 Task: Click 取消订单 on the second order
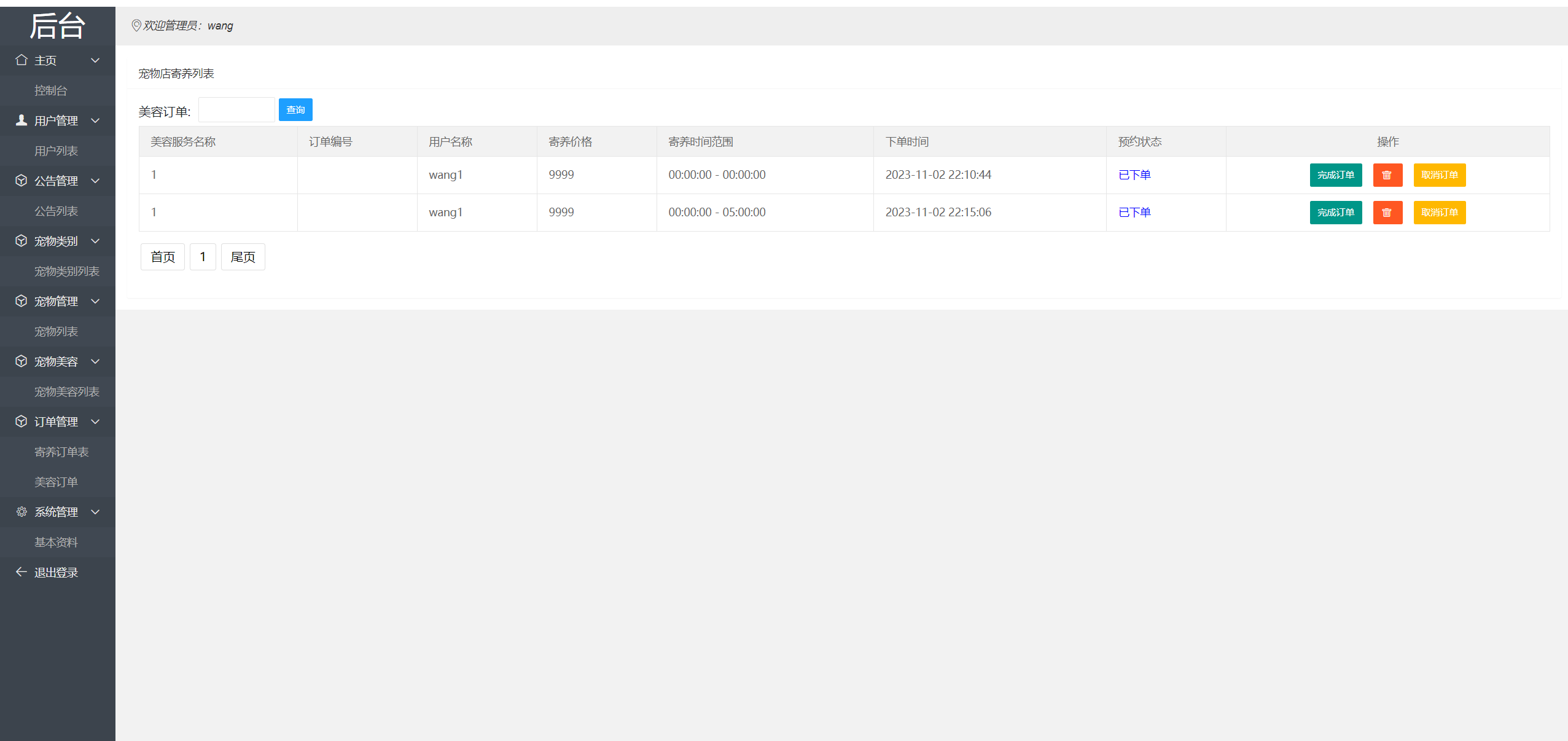(1439, 213)
